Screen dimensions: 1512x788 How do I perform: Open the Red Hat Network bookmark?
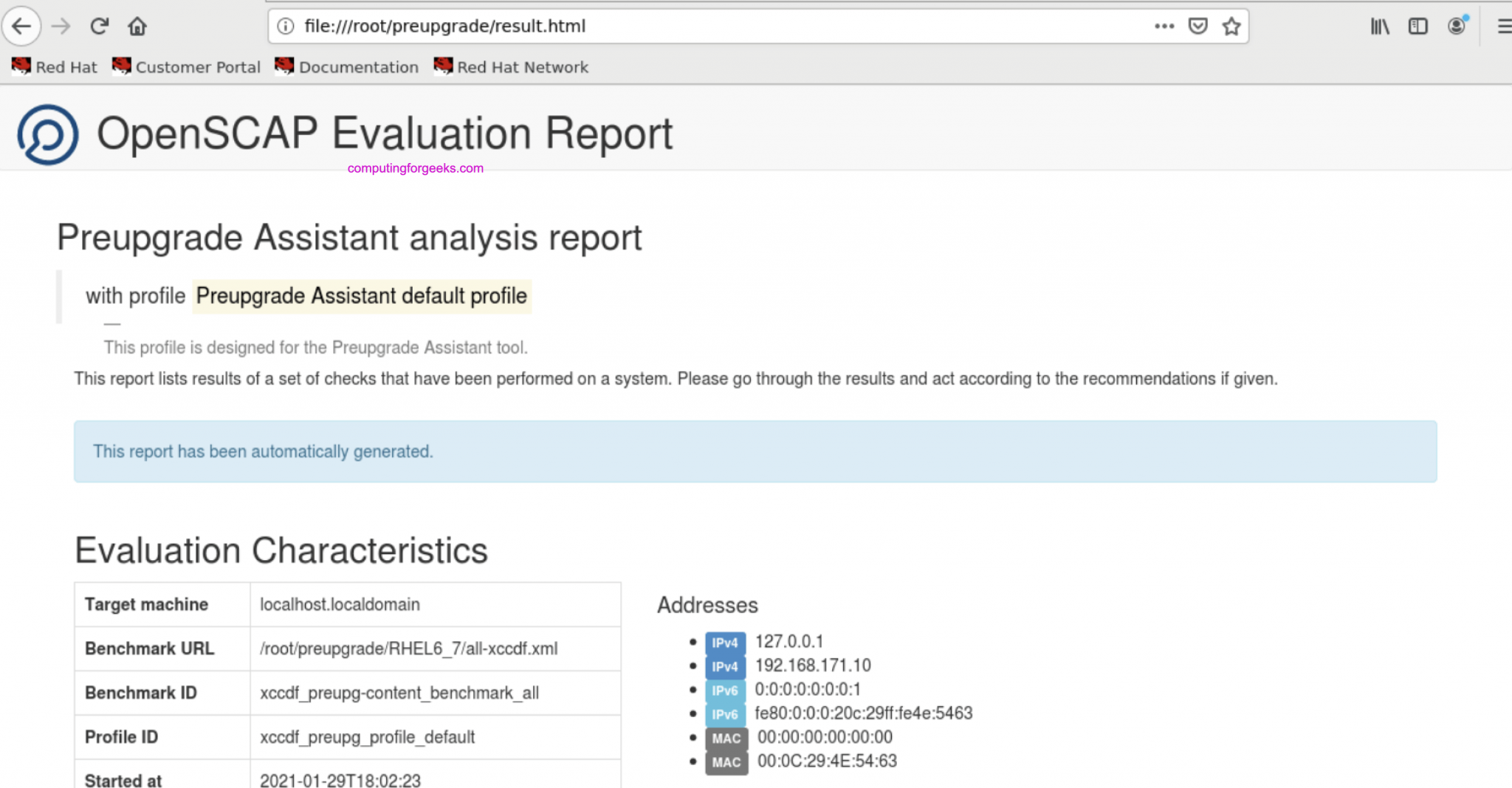(511, 67)
